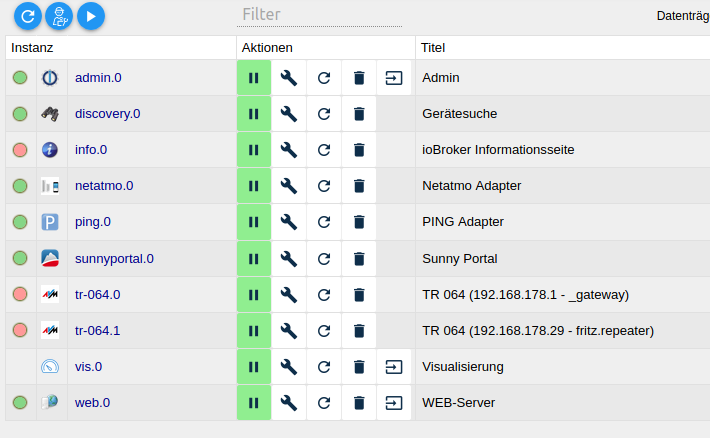Image resolution: width=710 pixels, height=438 pixels.
Task: Pause the sunnyportal.0 instance
Action: [254, 258]
